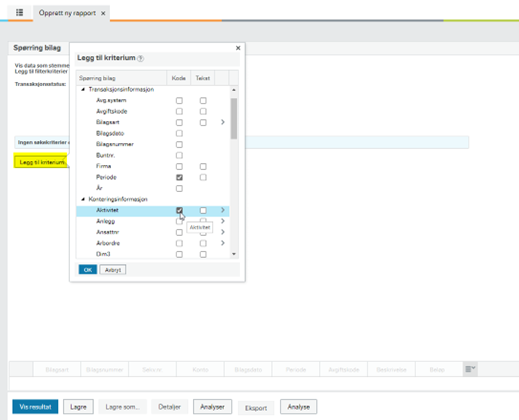The image size is (519, 420).
Task: Check the Kode box for Bilagsnummer
Action: tap(179, 144)
